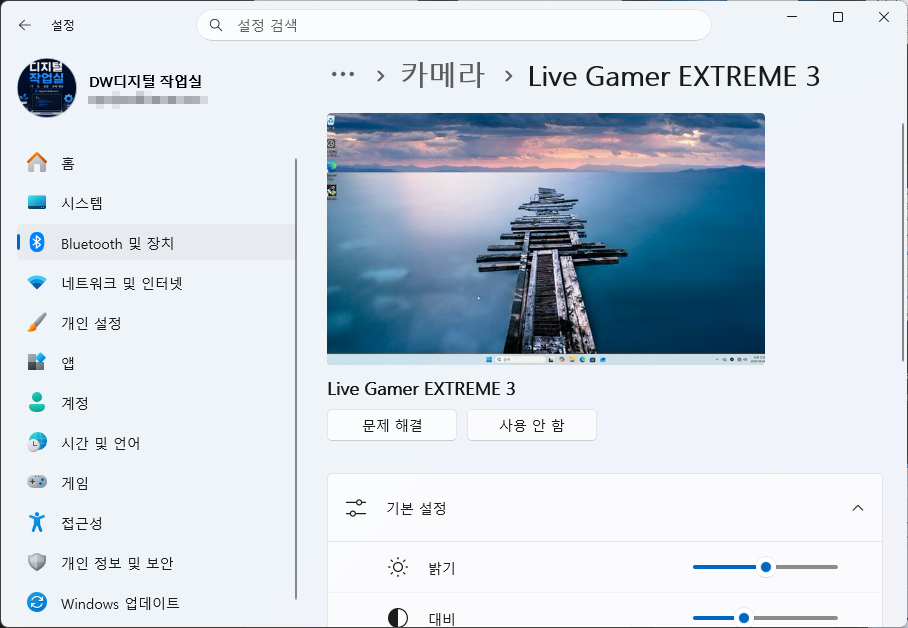Open the 홈 settings page
The image size is (908, 628).
tap(156, 163)
